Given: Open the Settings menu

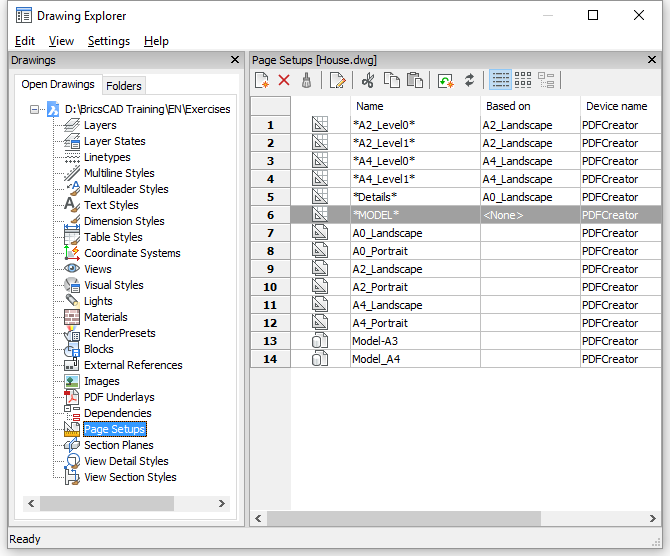Looking at the screenshot, I should [109, 41].
